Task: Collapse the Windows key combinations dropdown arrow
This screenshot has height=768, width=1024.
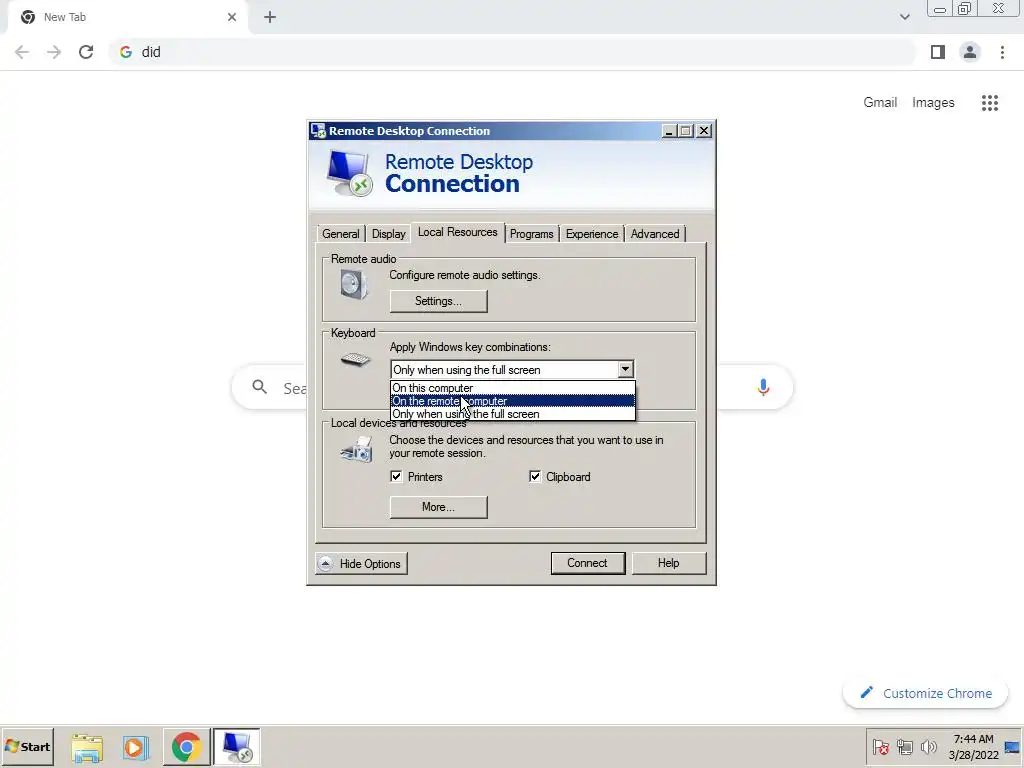Action: (x=625, y=370)
